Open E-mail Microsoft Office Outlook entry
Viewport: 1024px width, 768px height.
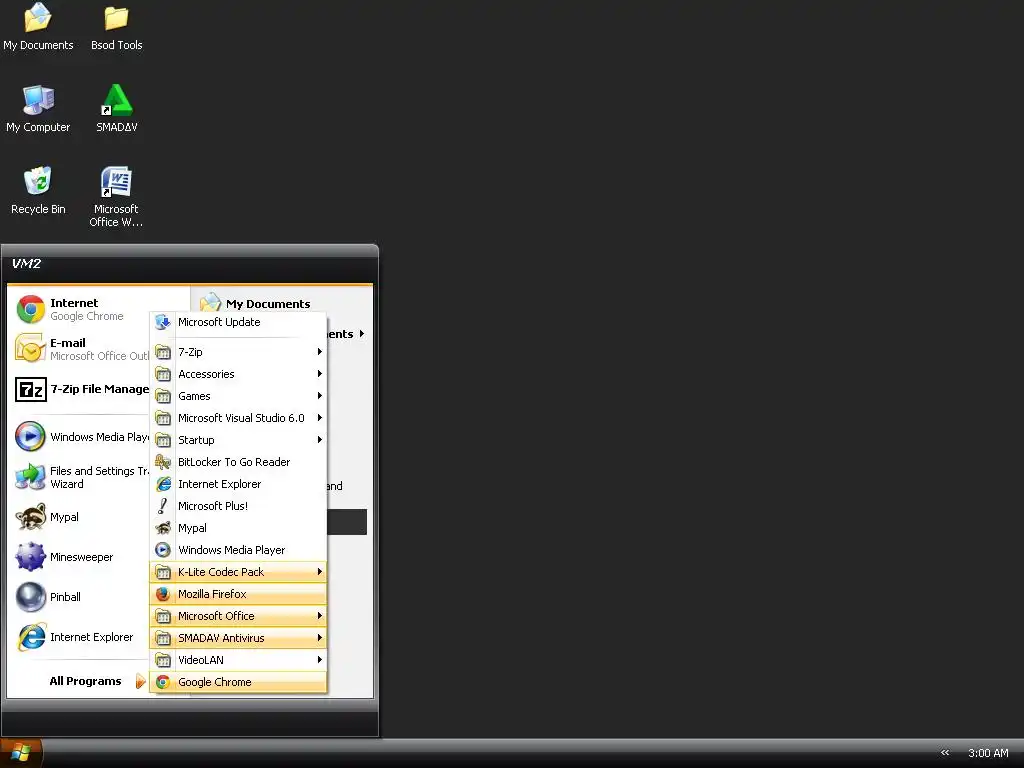tap(81, 349)
